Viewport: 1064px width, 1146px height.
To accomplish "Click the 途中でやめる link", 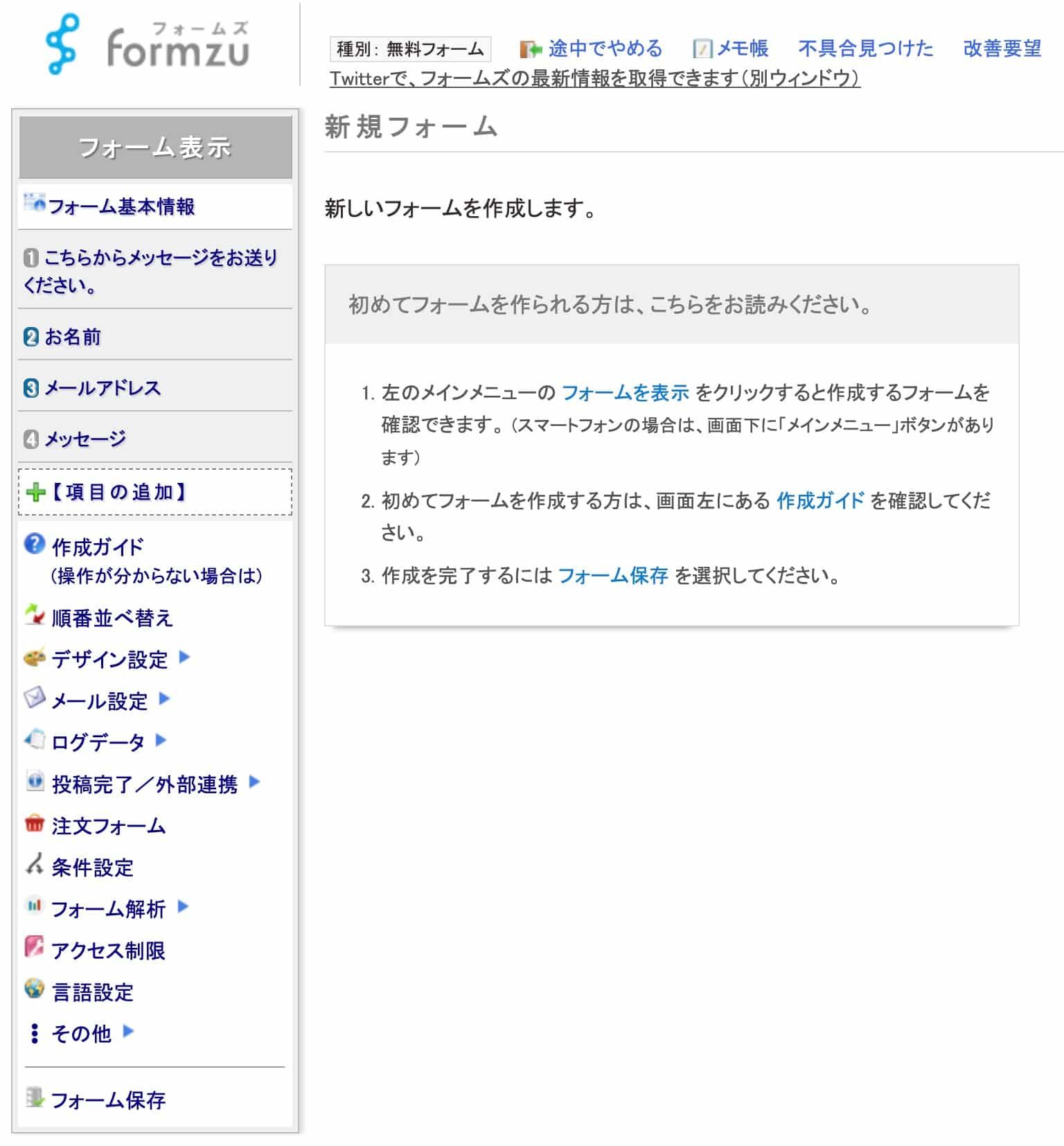I will click(x=605, y=49).
